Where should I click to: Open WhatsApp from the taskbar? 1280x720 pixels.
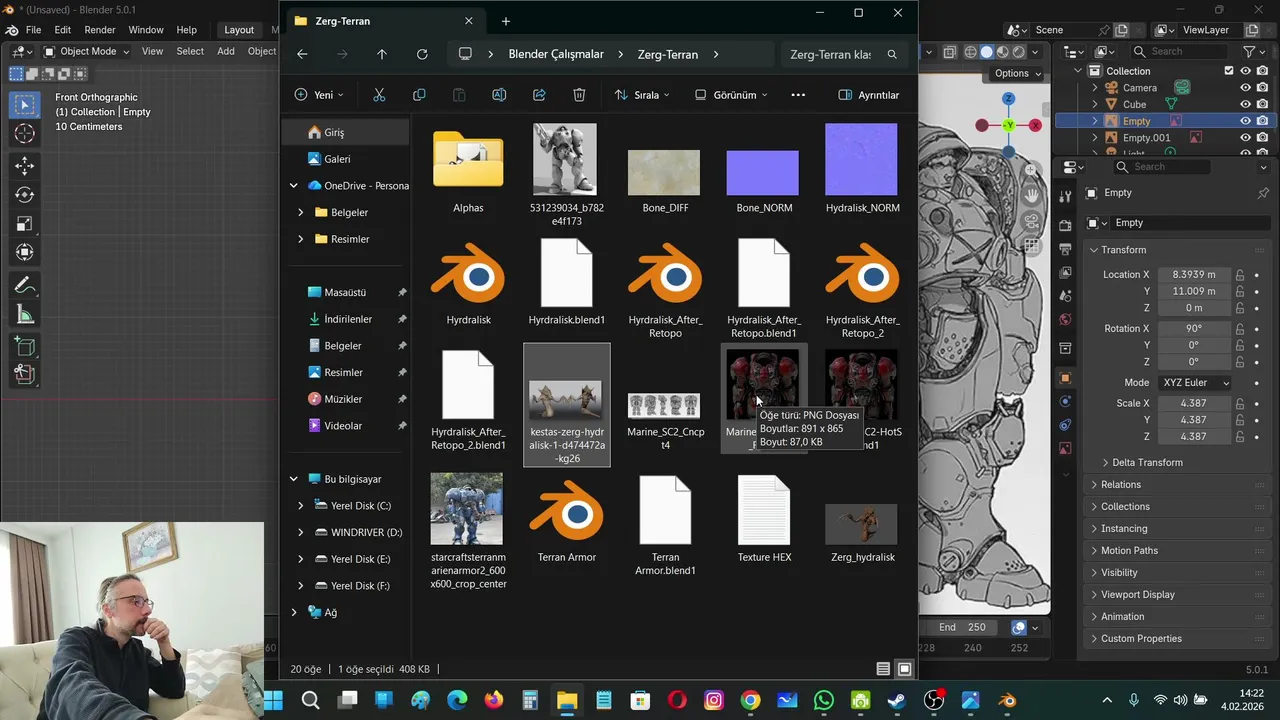point(824,700)
